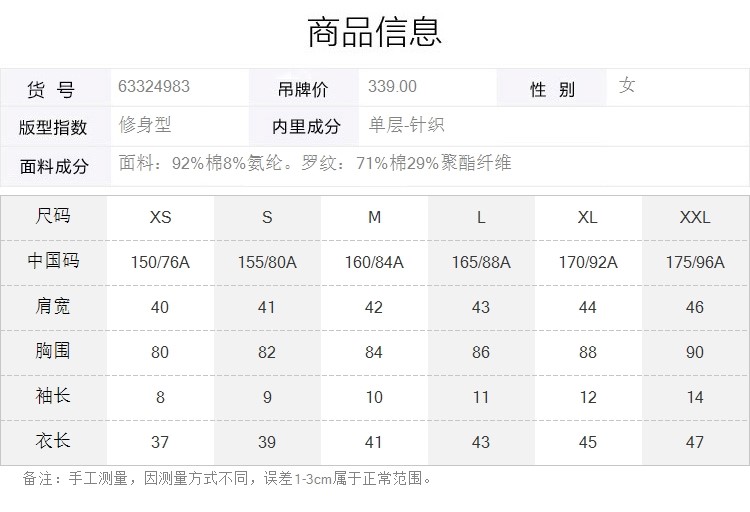
Task: Select 袖长 value 12 for XL
Action: 588,397
